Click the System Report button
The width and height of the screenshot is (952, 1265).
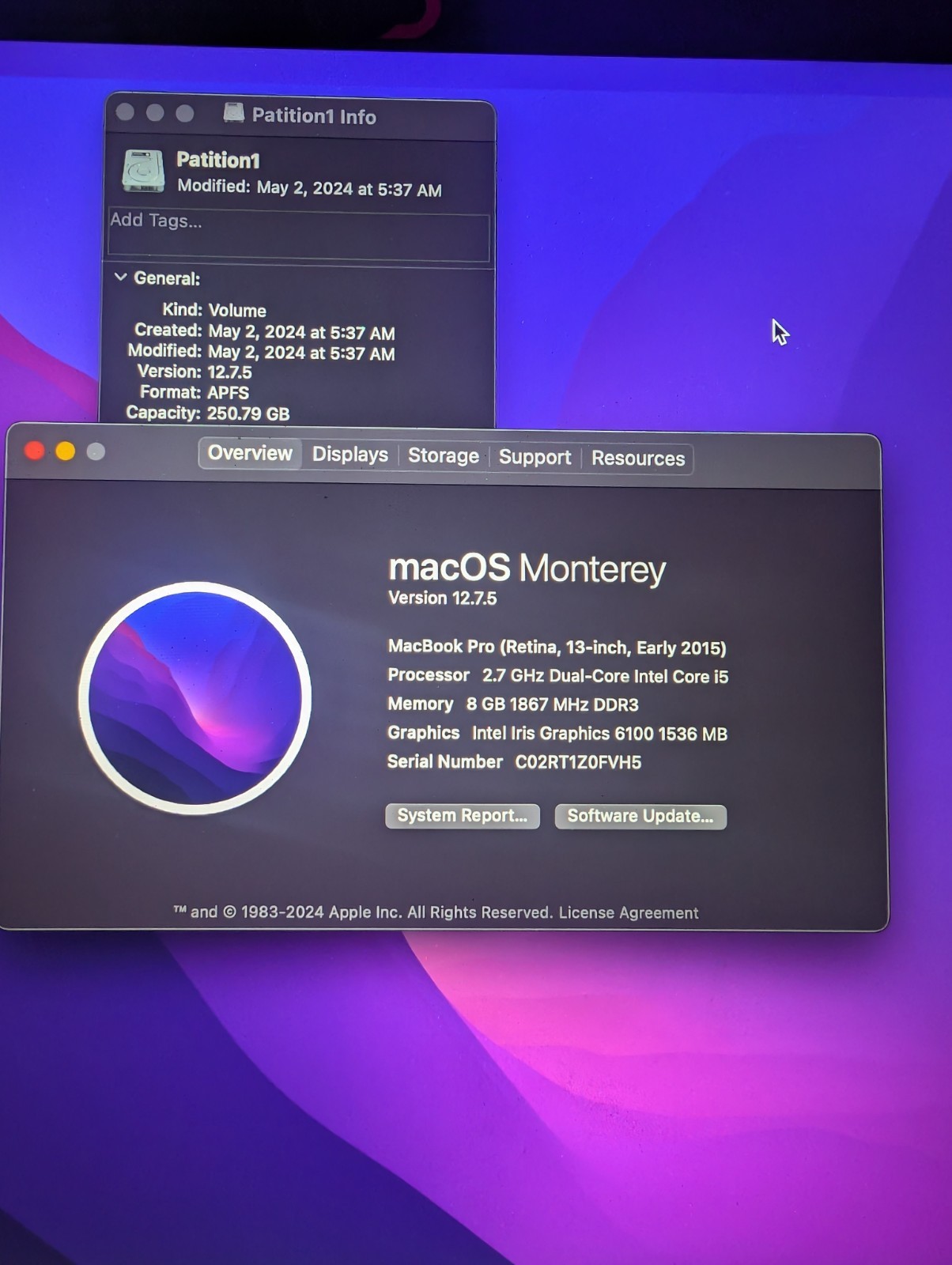point(463,816)
